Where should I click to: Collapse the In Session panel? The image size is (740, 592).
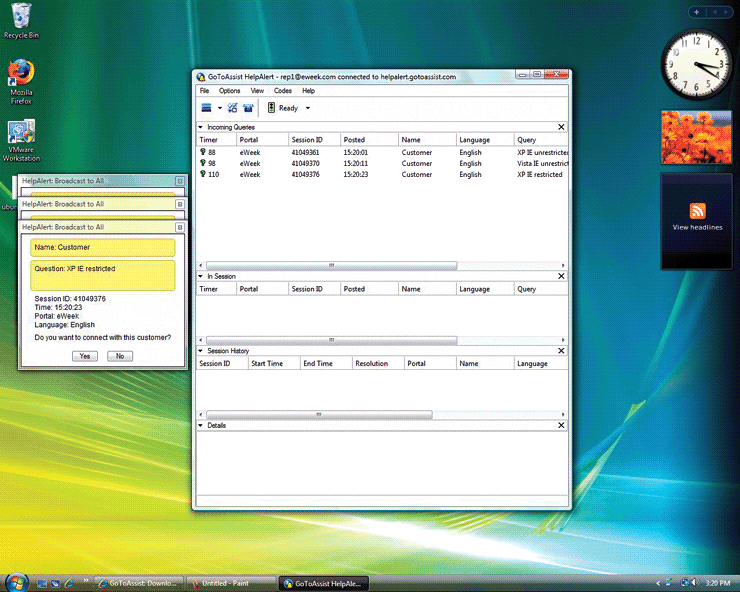[201, 276]
